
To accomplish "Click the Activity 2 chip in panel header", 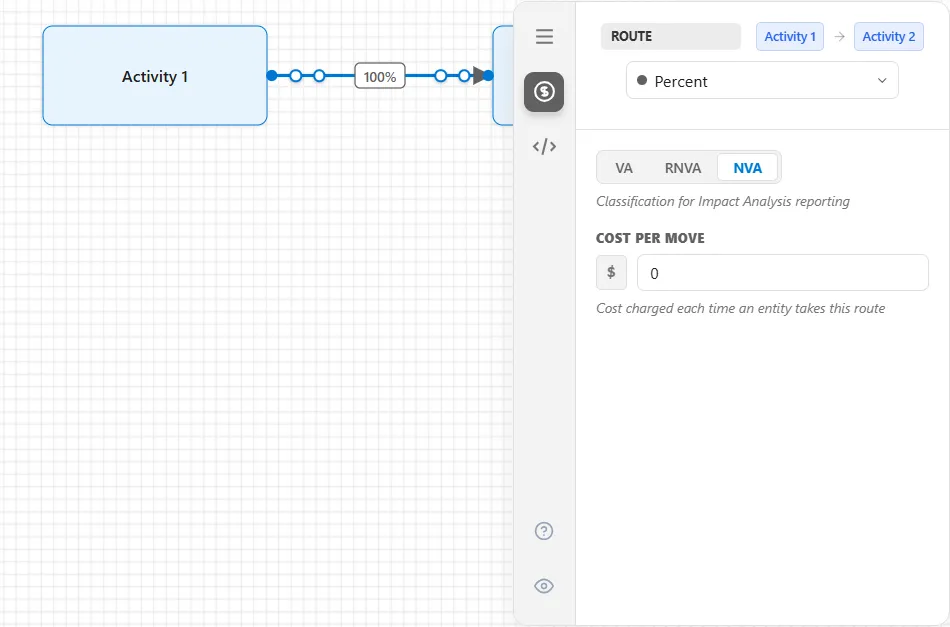I will point(889,36).
